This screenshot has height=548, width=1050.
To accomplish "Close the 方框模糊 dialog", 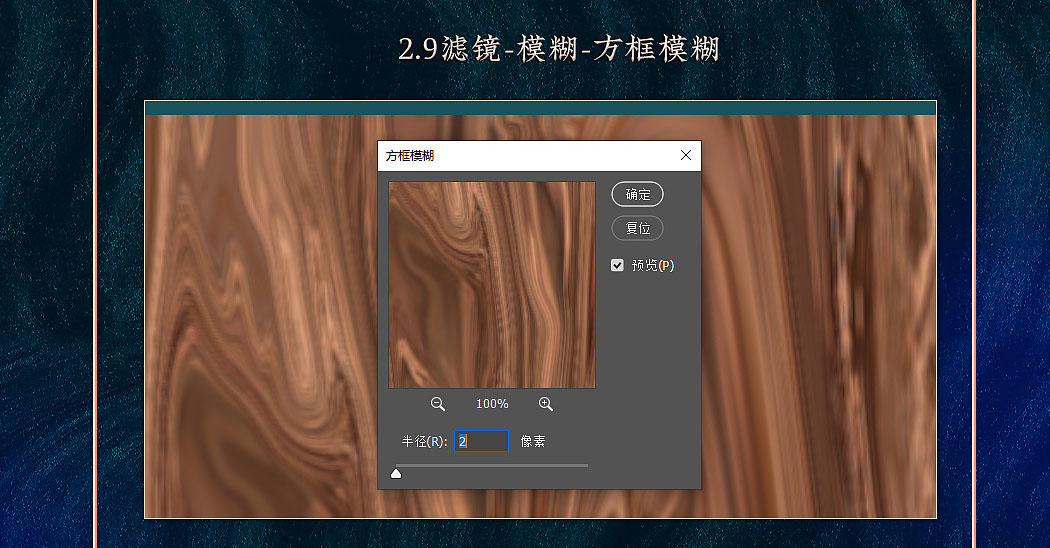I will (x=686, y=155).
